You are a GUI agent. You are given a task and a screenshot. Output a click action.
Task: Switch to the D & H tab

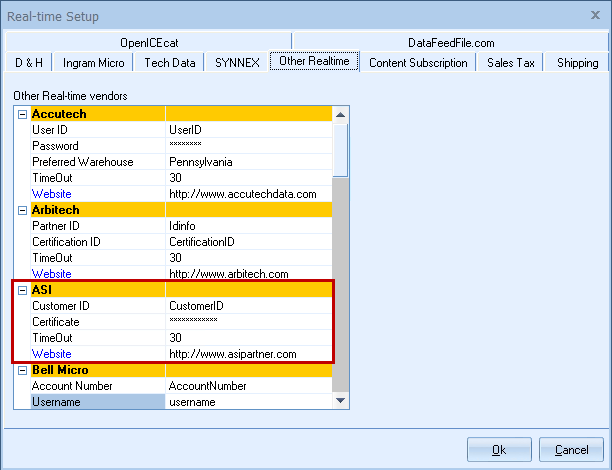[x=29, y=62]
